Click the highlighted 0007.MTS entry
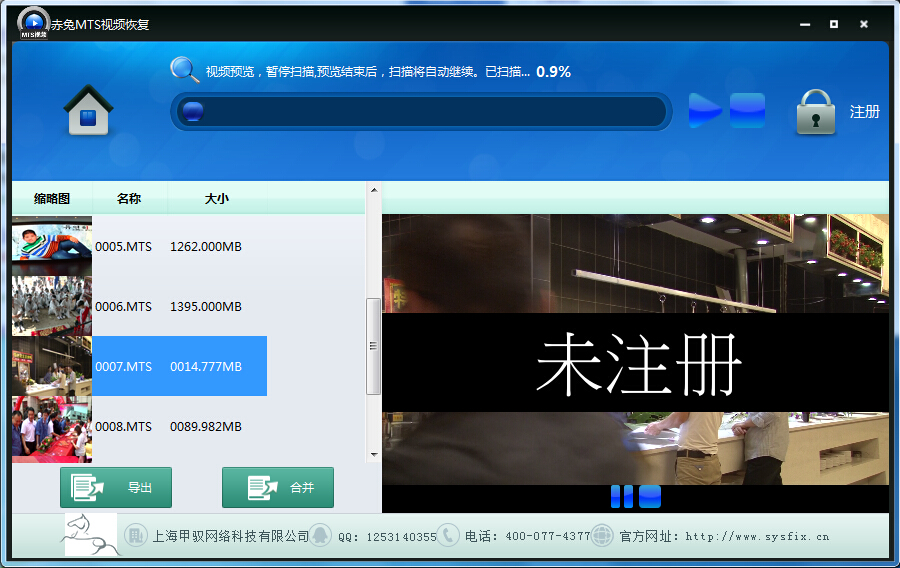Viewport: 900px width, 568px height. click(179, 366)
